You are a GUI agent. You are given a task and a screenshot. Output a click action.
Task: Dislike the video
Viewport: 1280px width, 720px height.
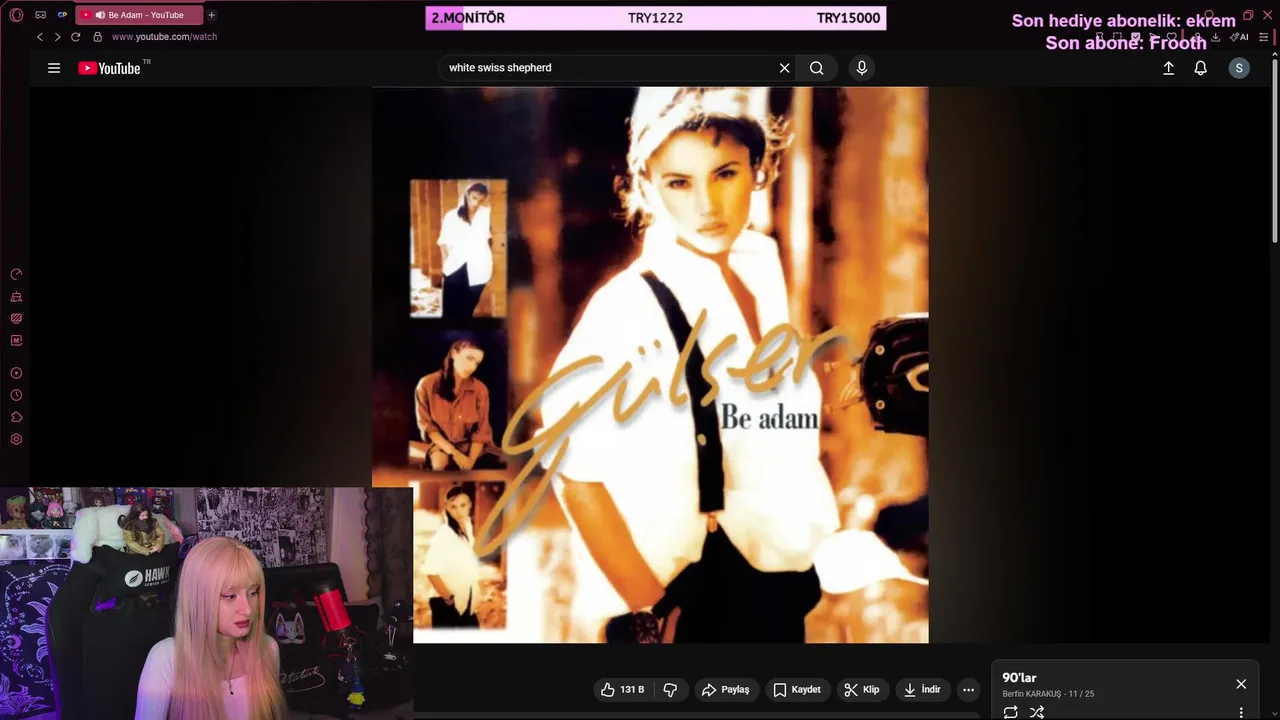[670, 689]
